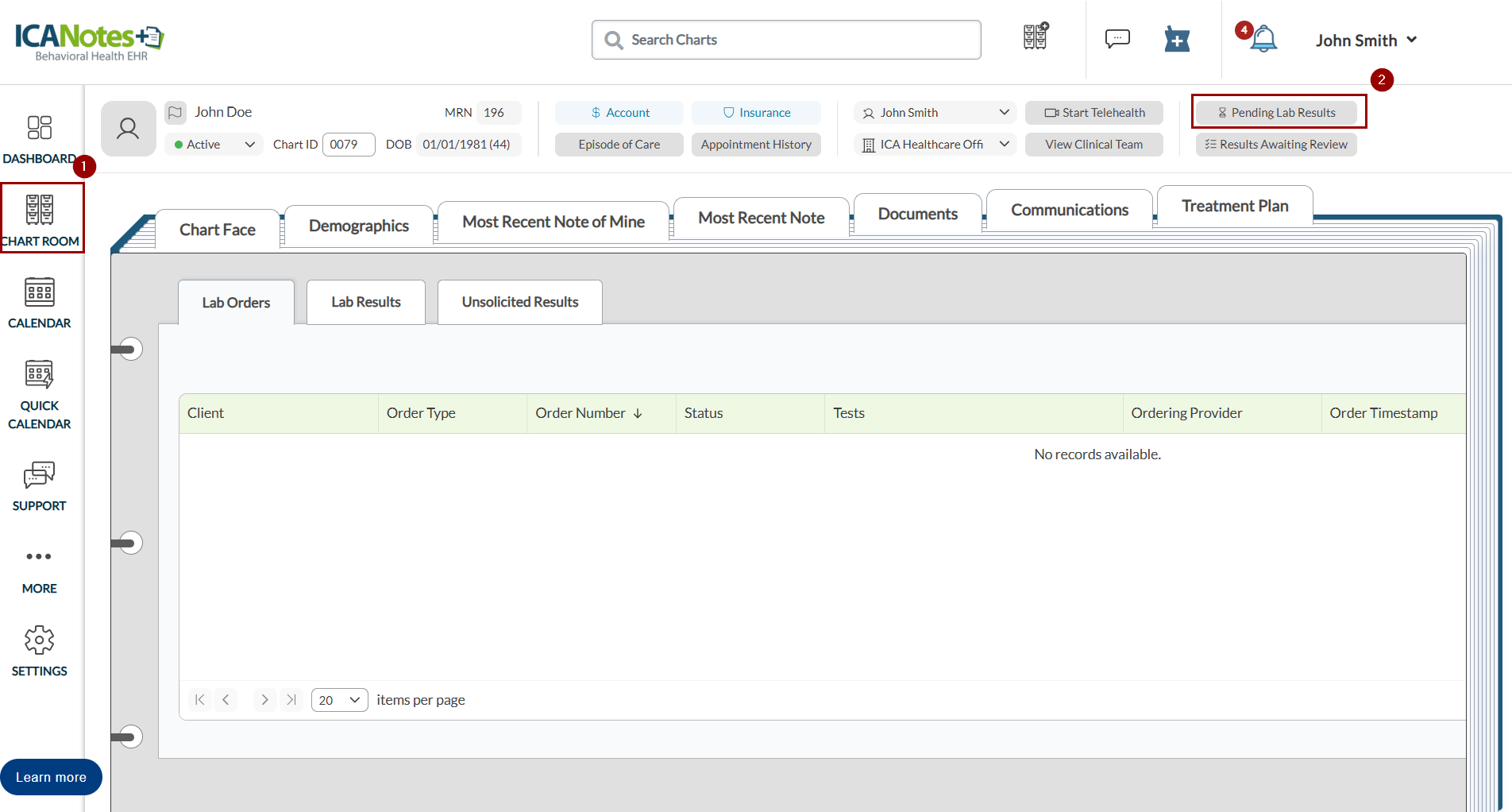This screenshot has height=812, width=1512.
Task: Click the Chart ID field 0079
Action: 349,145
